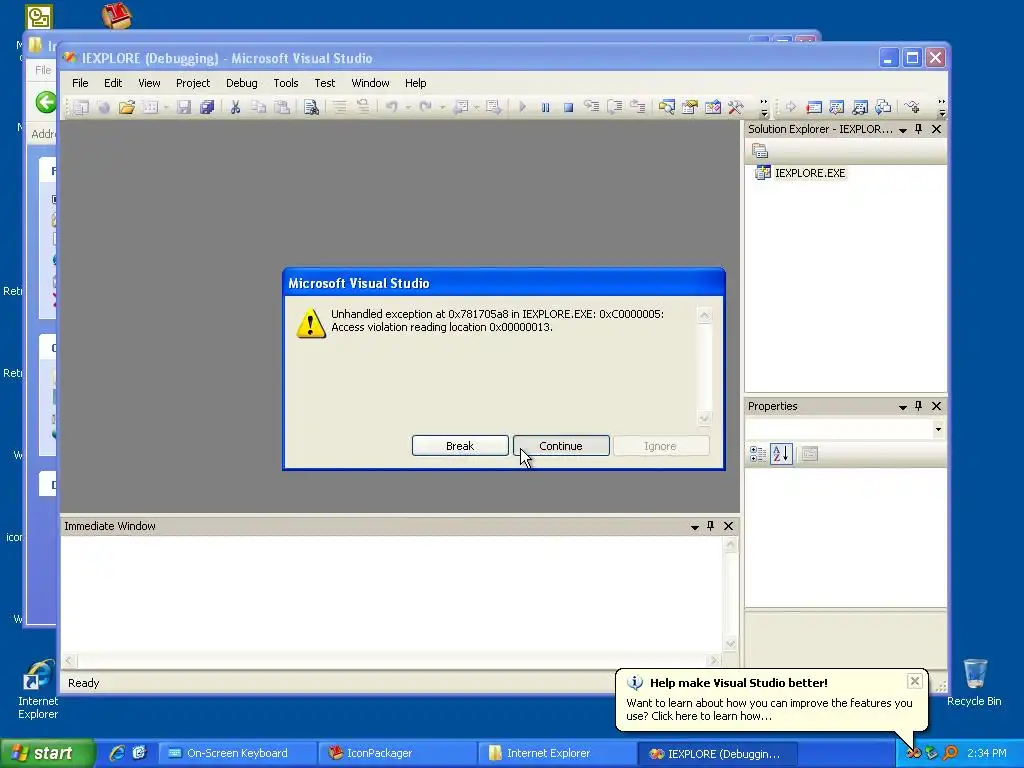Open the Toolbox hammer and wrench icon
1024x768 pixels.
(736, 107)
